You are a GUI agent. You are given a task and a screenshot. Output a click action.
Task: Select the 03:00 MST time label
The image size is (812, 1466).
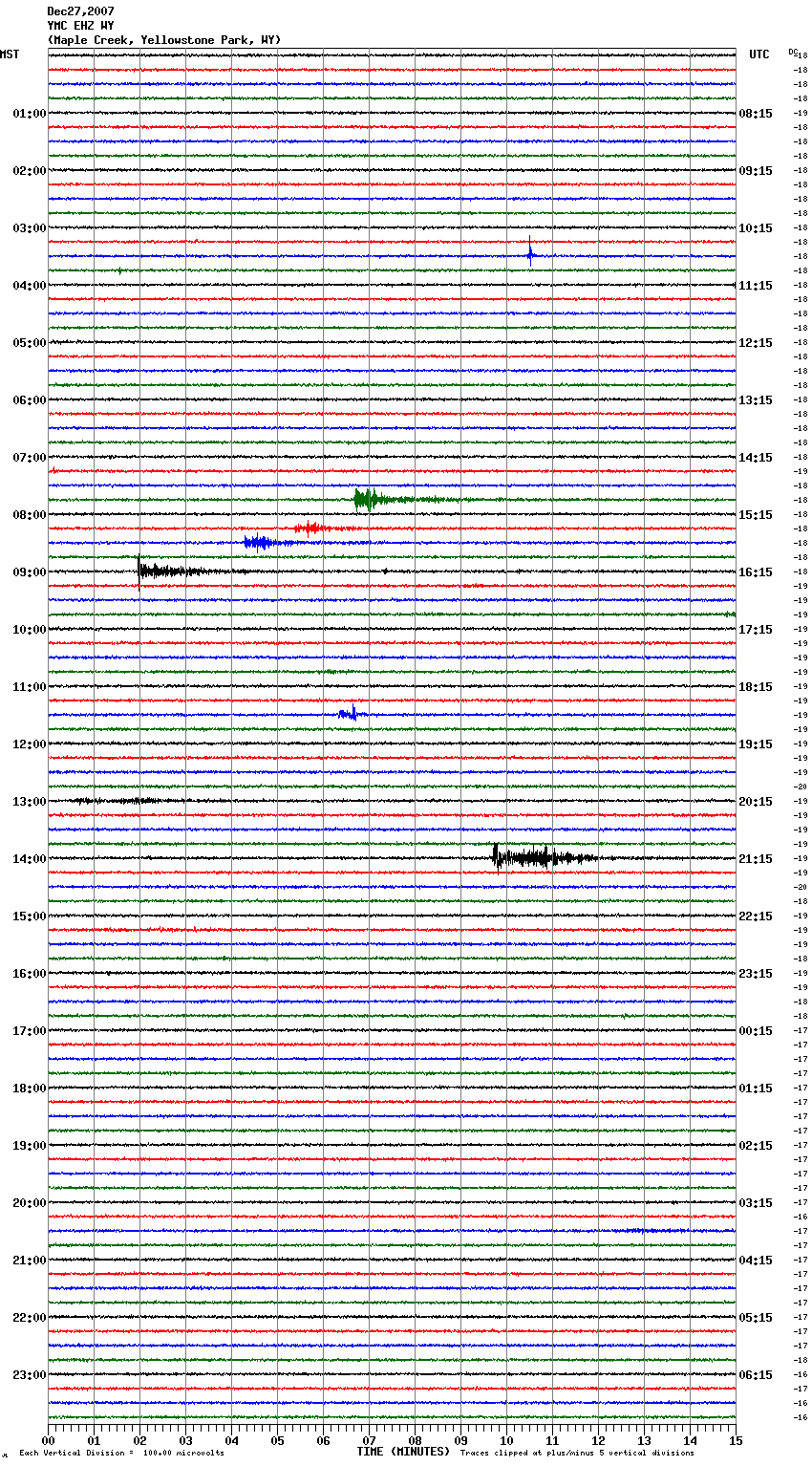30,228
